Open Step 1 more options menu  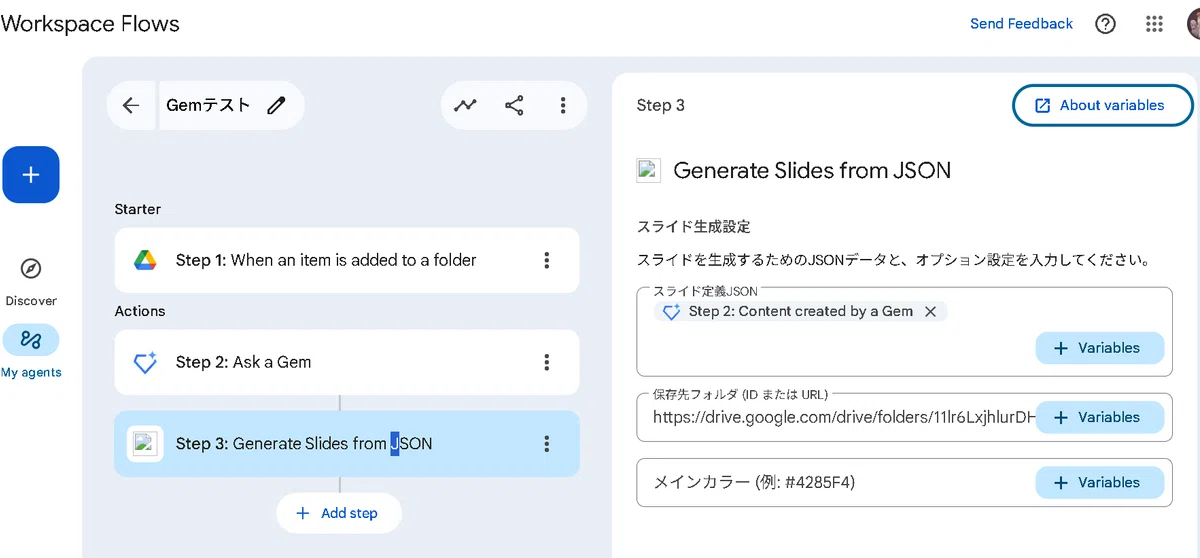546,260
